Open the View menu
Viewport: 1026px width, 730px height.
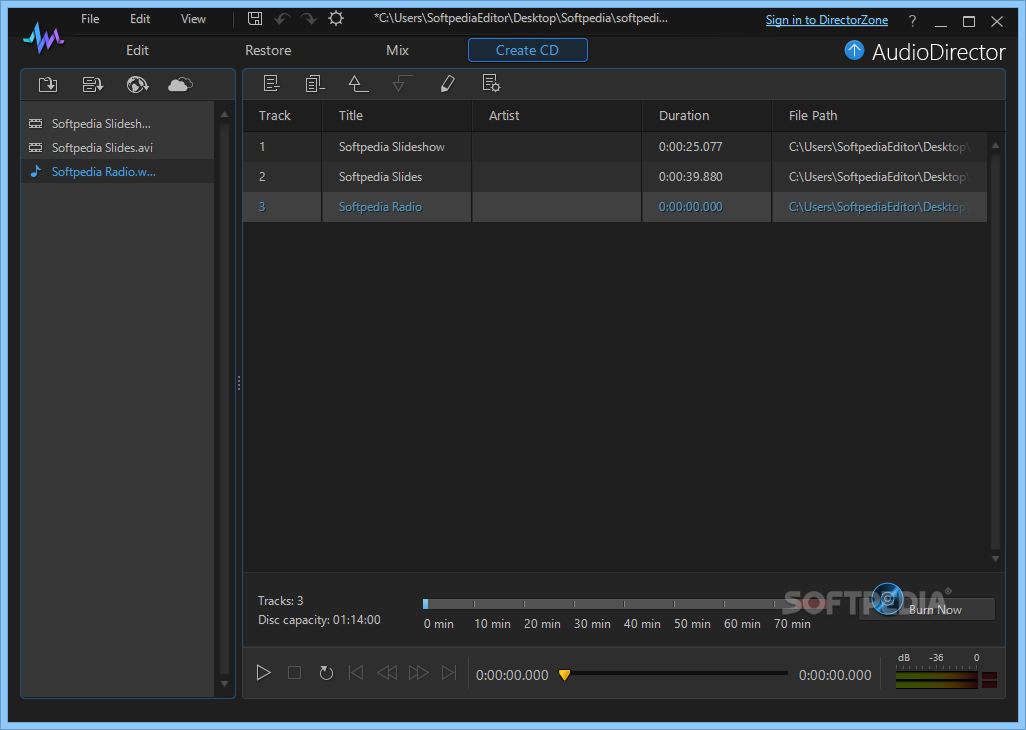click(193, 19)
